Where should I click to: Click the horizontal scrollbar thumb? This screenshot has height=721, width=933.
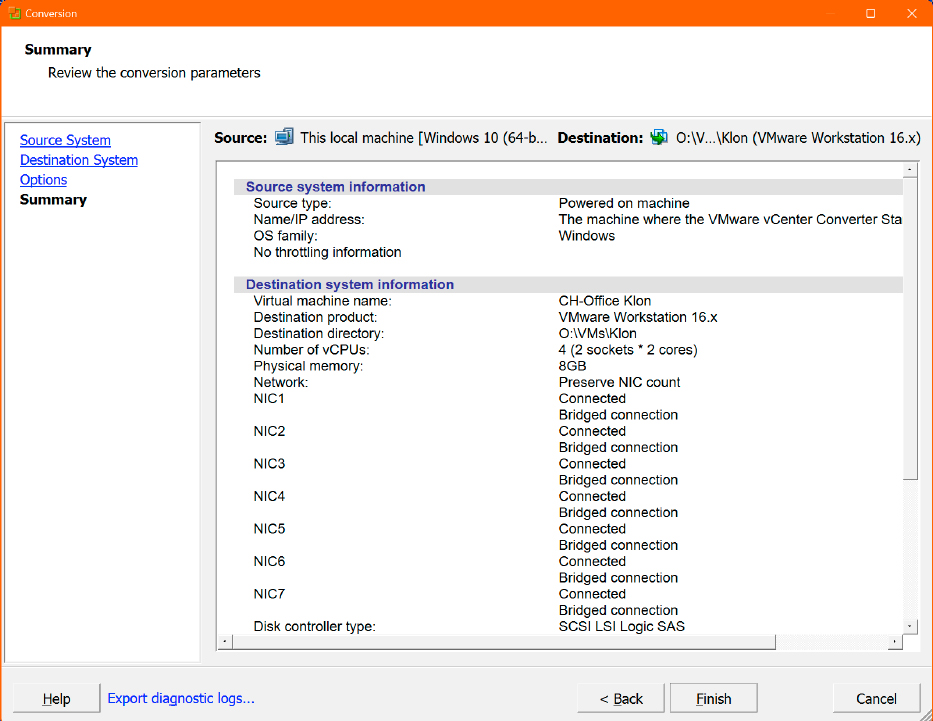point(504,642)
